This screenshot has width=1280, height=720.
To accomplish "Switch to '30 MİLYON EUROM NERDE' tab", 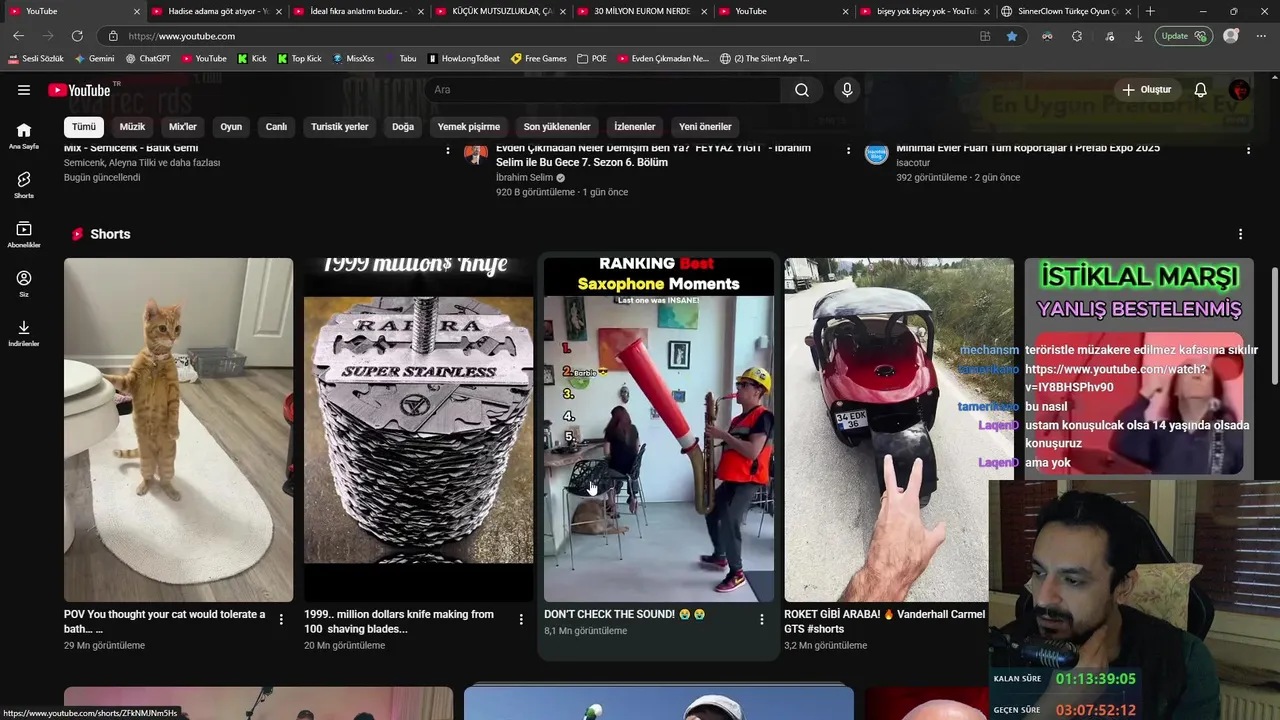I will (x=642, y=11).
